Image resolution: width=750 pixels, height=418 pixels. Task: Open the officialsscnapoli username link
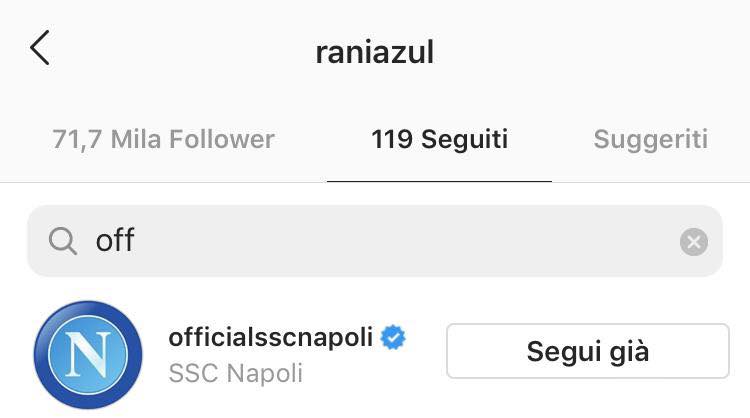pos(271,337)
